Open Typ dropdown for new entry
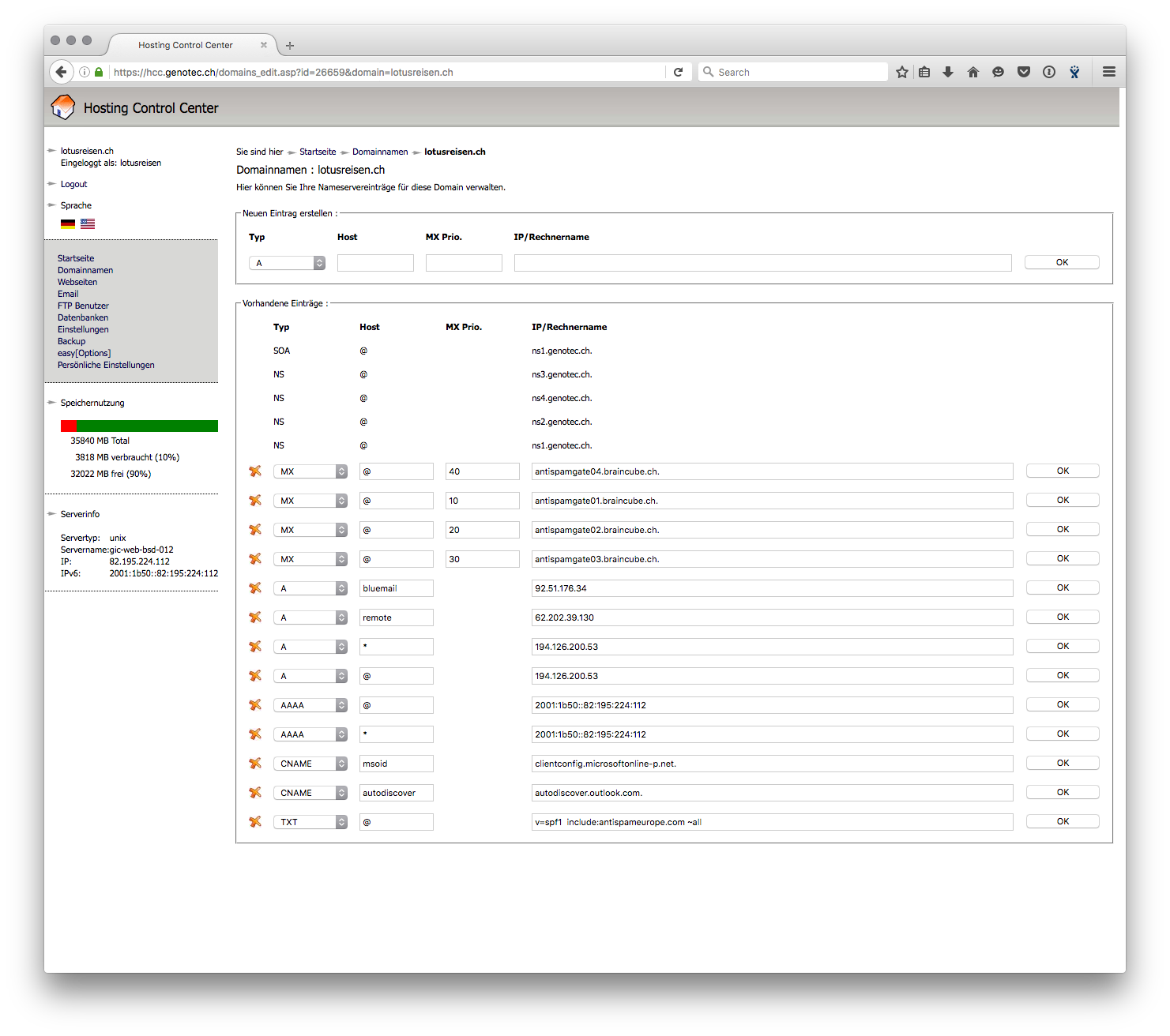Screen dimensions: 1170x1036 pos(287,263)
